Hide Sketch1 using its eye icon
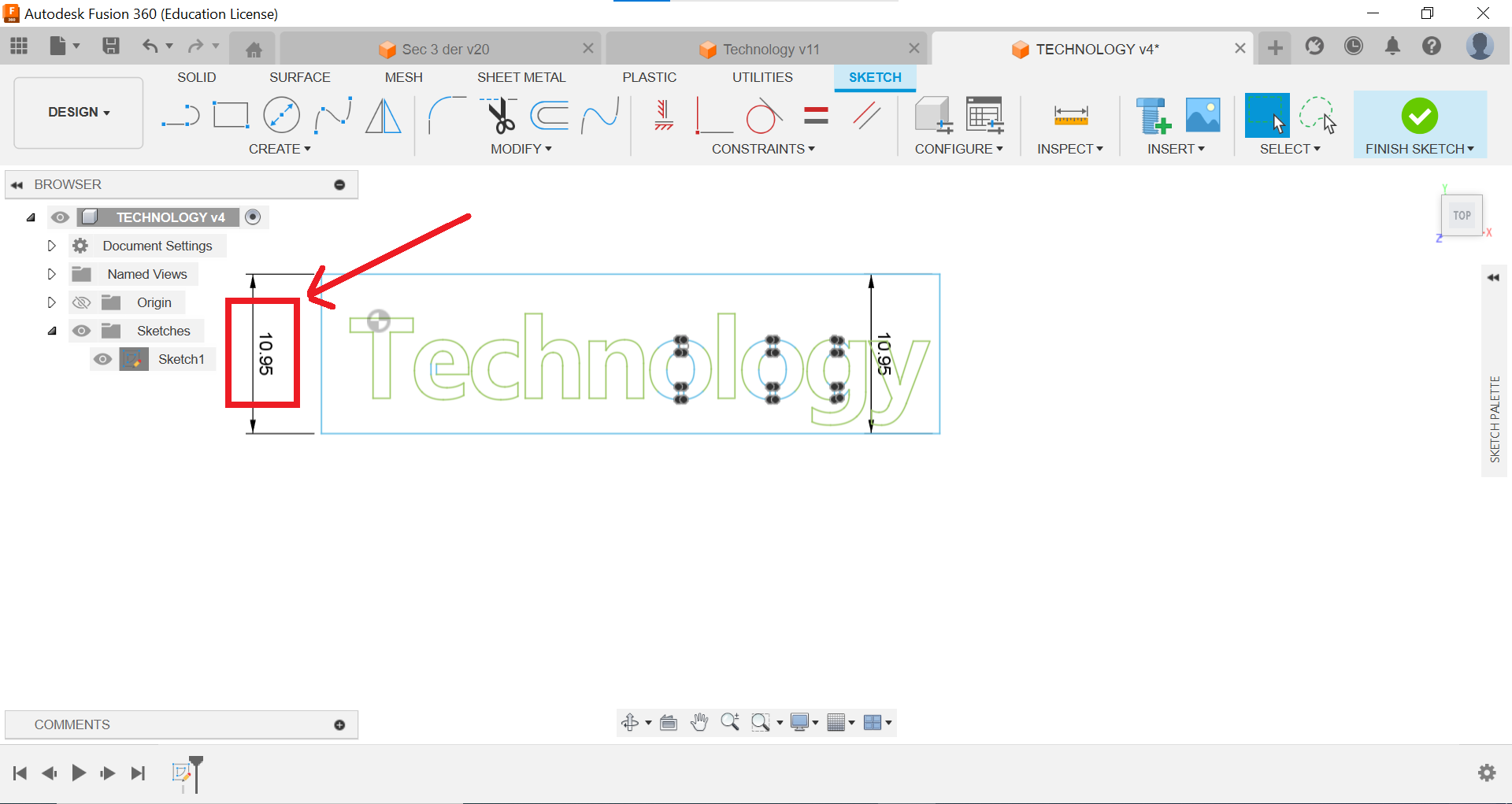 click(102, 359)
